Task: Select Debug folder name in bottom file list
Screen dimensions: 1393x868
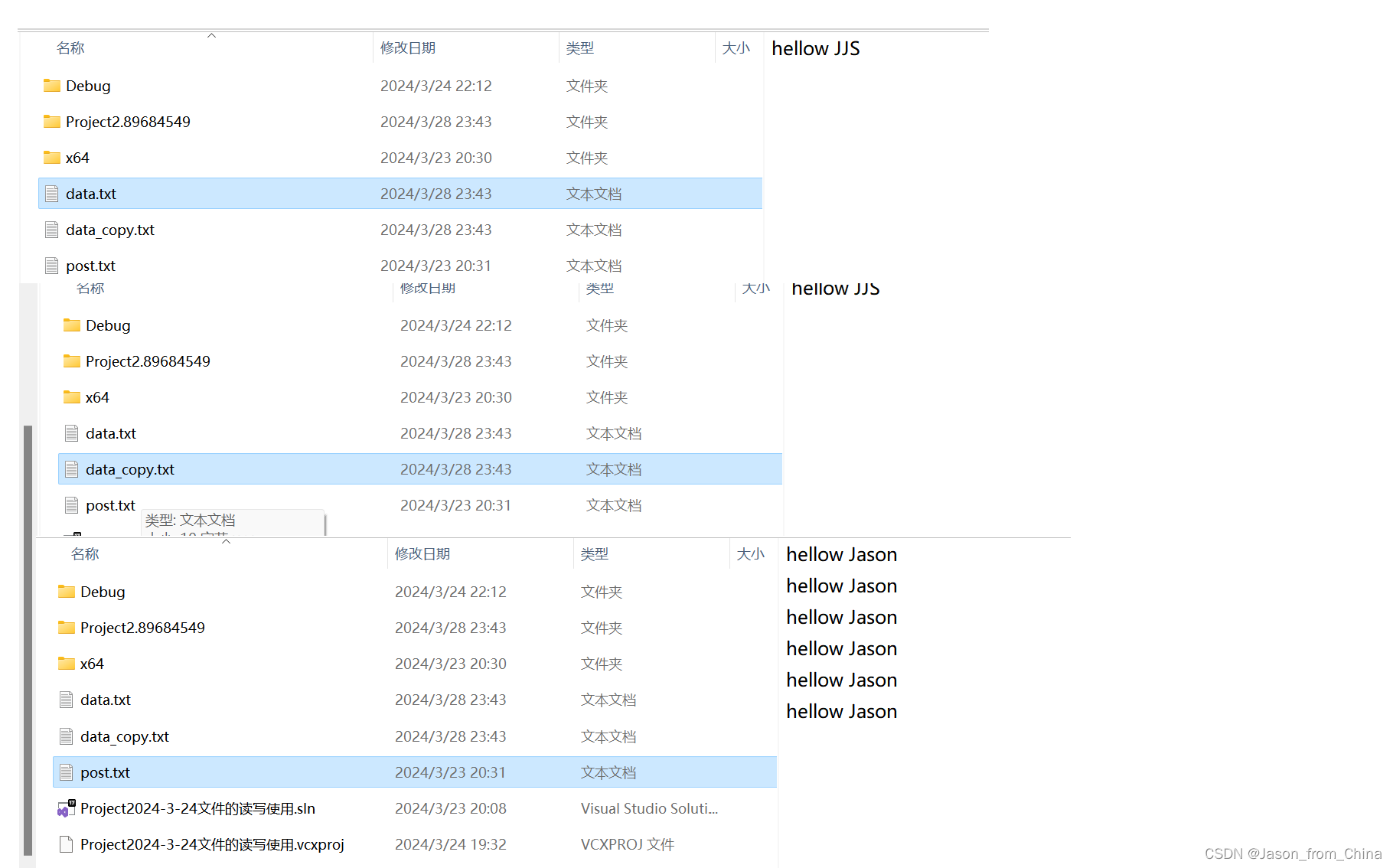Action: [x=103, y=592]
